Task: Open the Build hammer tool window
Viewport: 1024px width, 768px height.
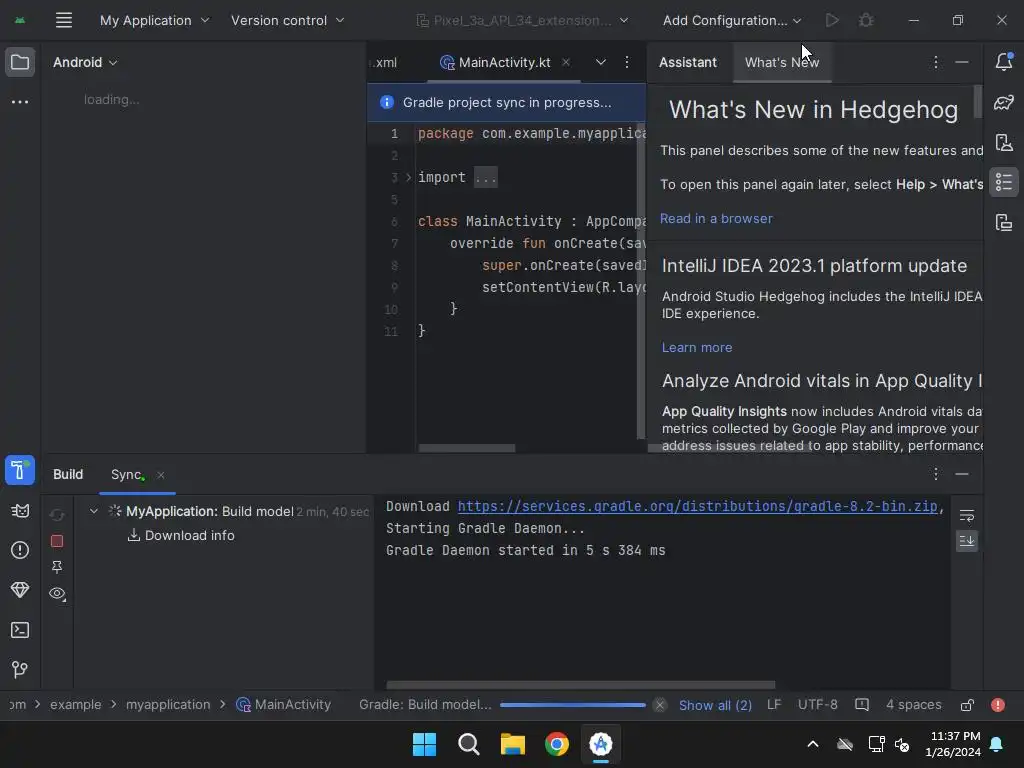Action: pos(20,470)
